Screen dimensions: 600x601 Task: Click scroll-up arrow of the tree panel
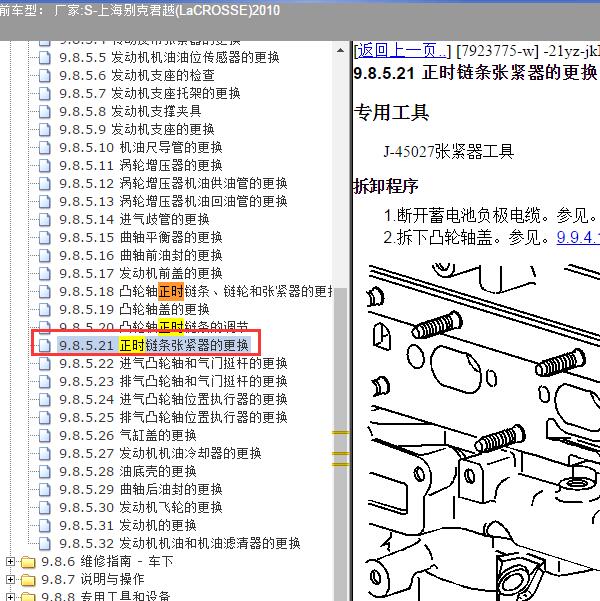tap(340, 51)
